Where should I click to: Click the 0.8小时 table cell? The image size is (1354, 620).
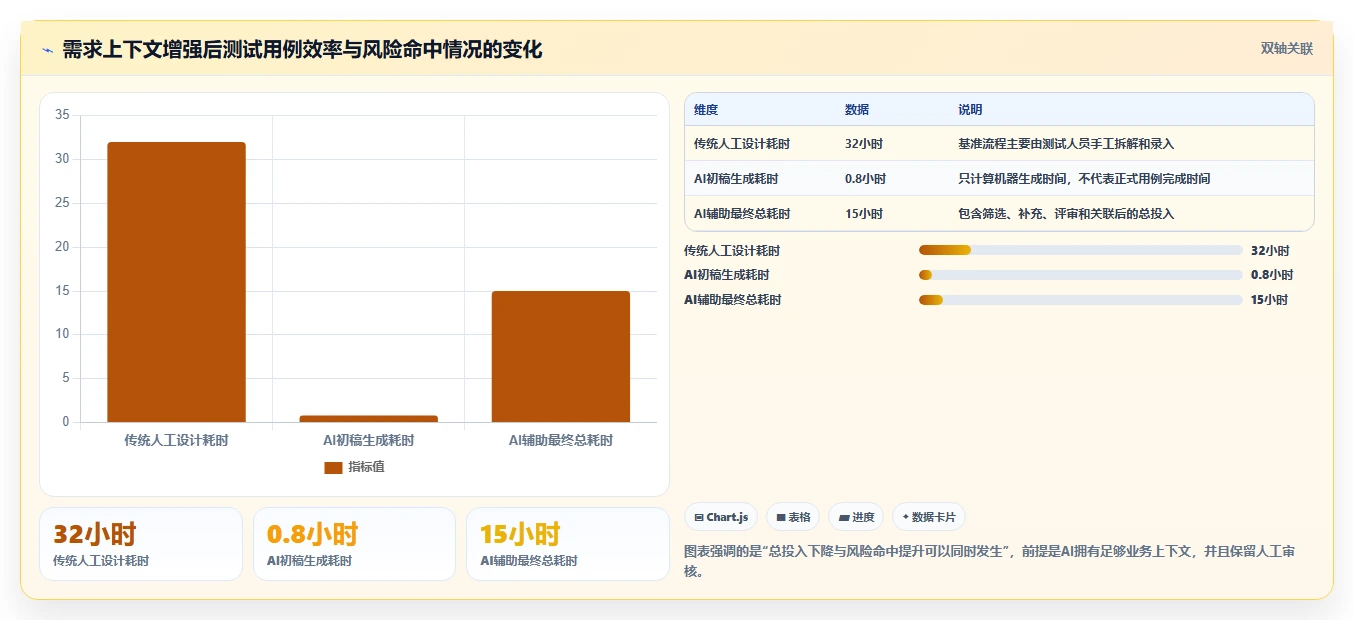point(866,179)
